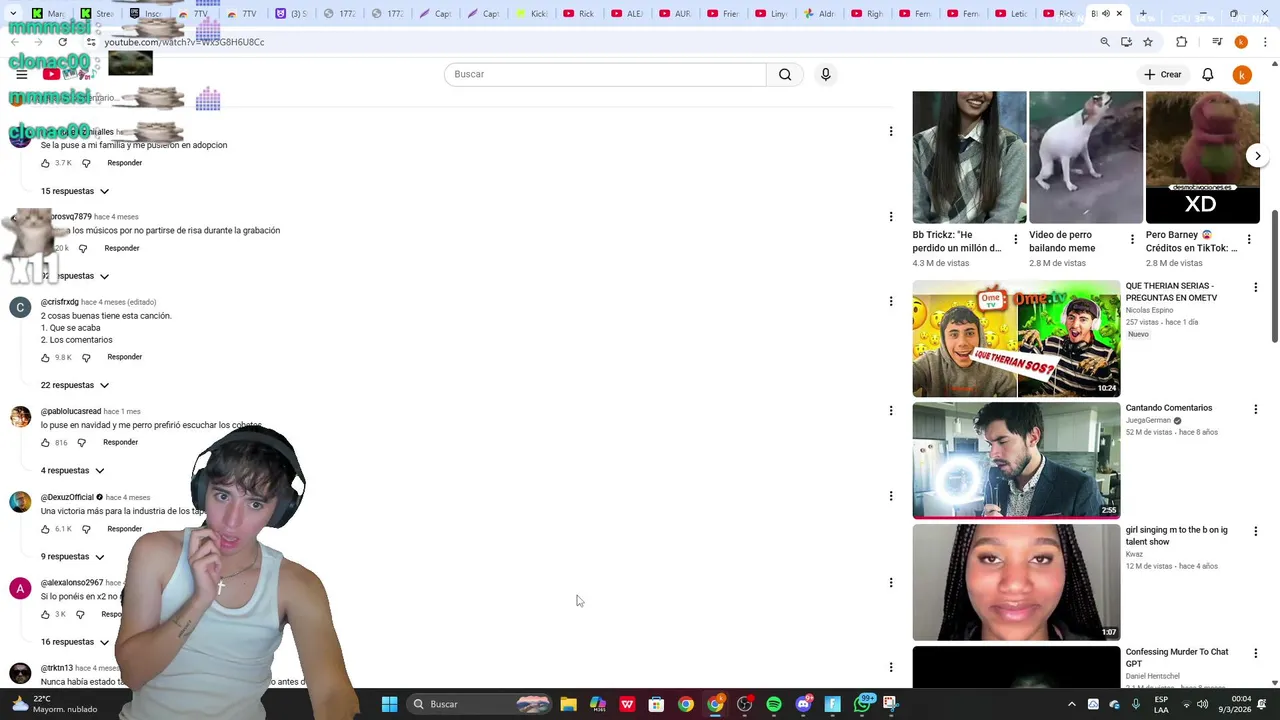Show next shorts with the right arrow
Screen dimensions: 1280x720
click(1257, 156)
